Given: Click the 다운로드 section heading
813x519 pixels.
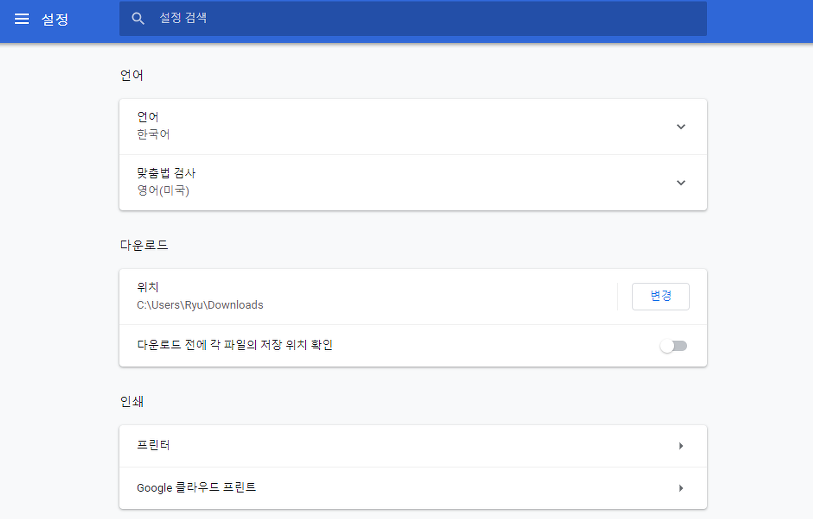Looking at the screenshot, I should click(x=144, y=245).
